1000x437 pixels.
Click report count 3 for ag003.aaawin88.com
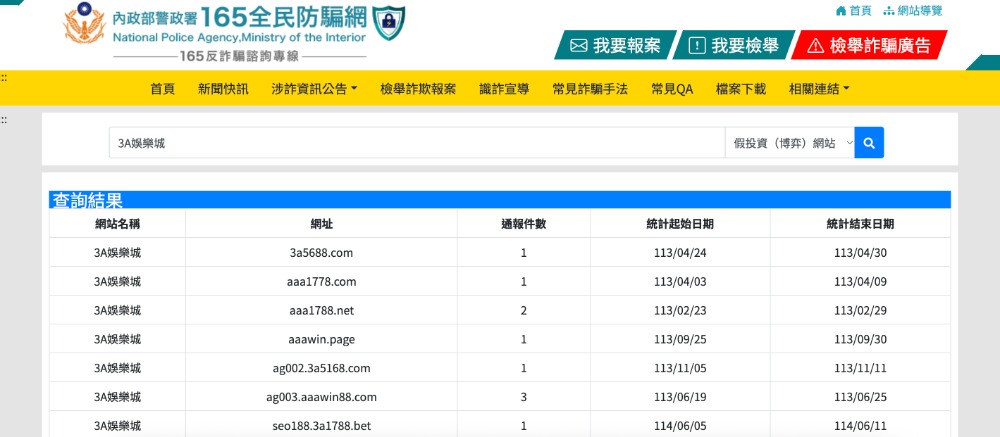(524, 397)
